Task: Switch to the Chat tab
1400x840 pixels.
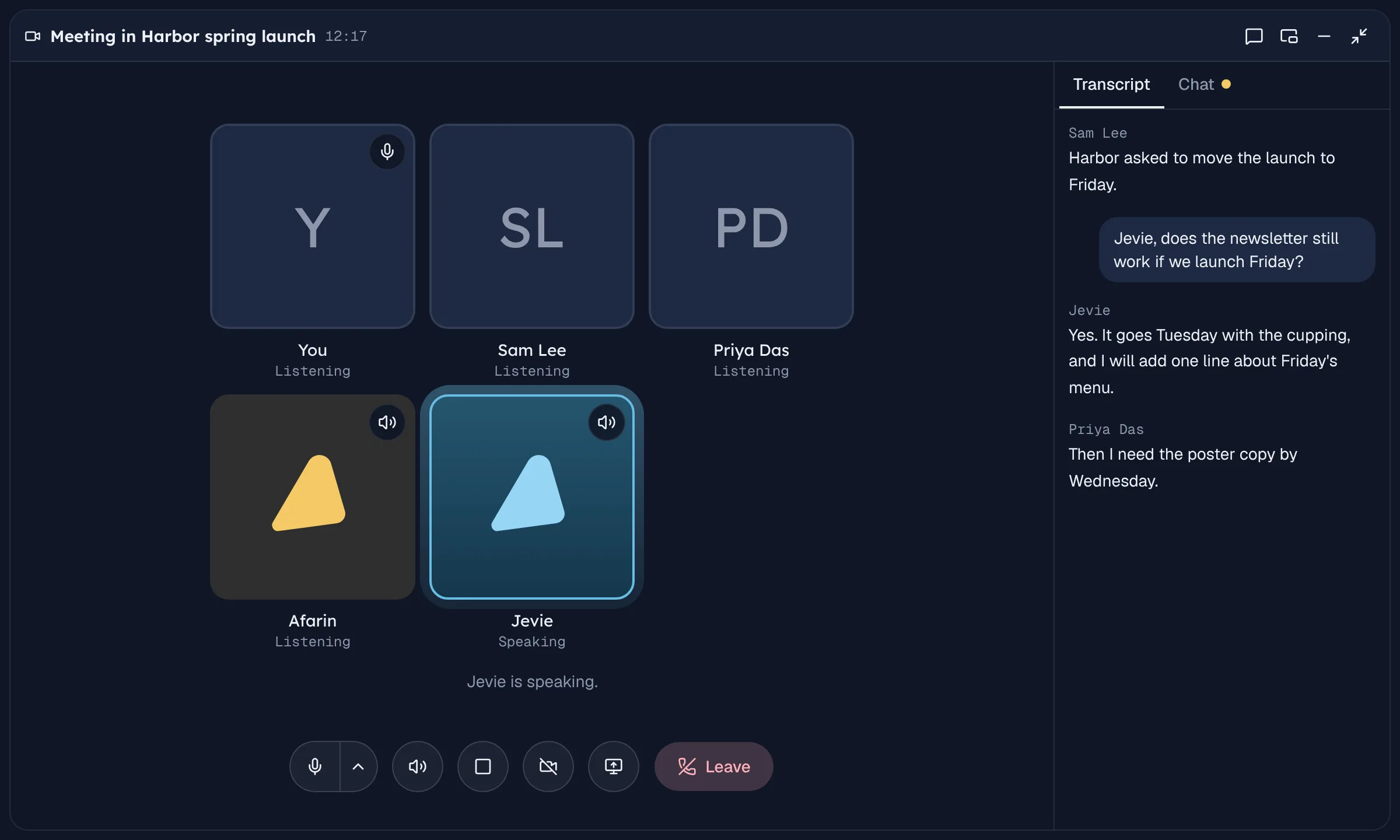Action: (x=1203, y=85)
